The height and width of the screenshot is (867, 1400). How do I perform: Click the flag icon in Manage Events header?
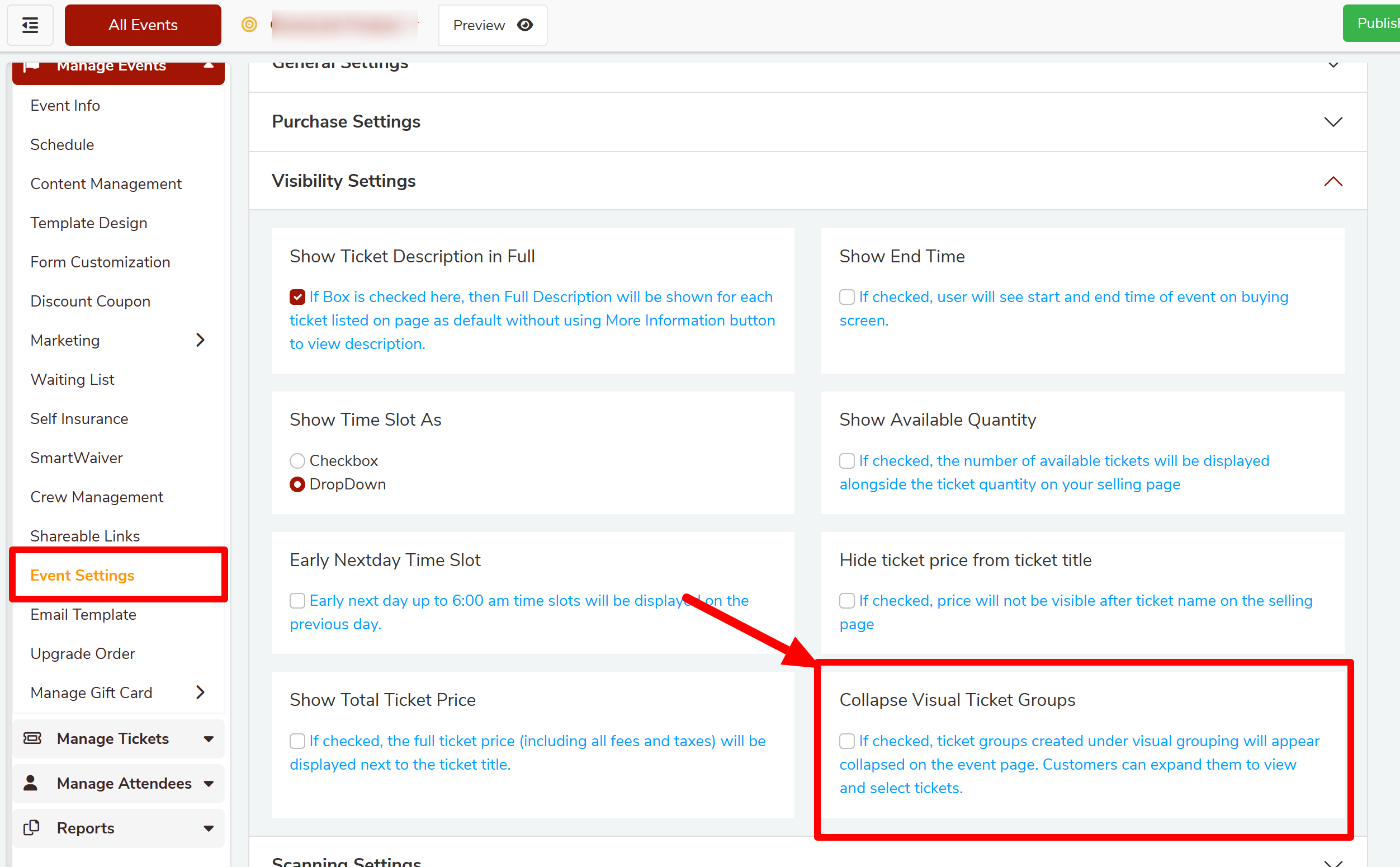click(31, 67)
